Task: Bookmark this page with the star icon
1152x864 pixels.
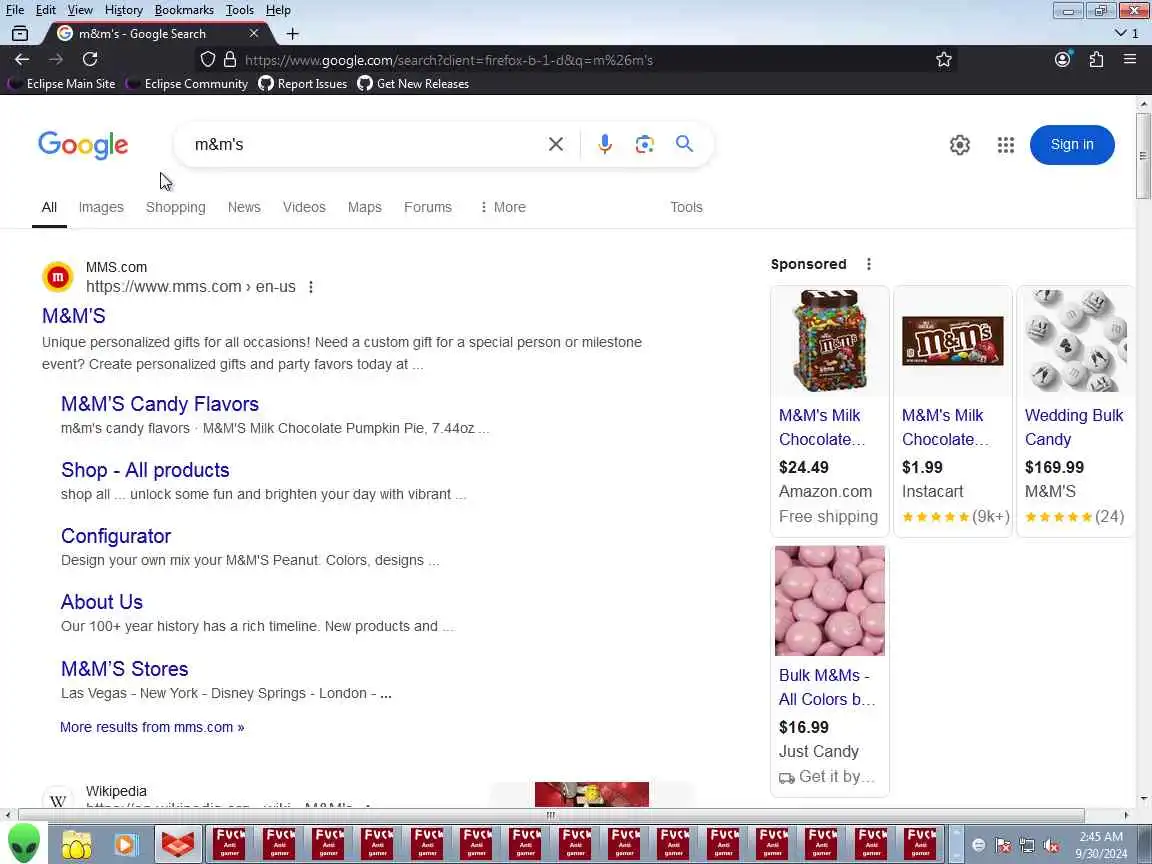Action: pyautogui.click(x=943, y=60)
